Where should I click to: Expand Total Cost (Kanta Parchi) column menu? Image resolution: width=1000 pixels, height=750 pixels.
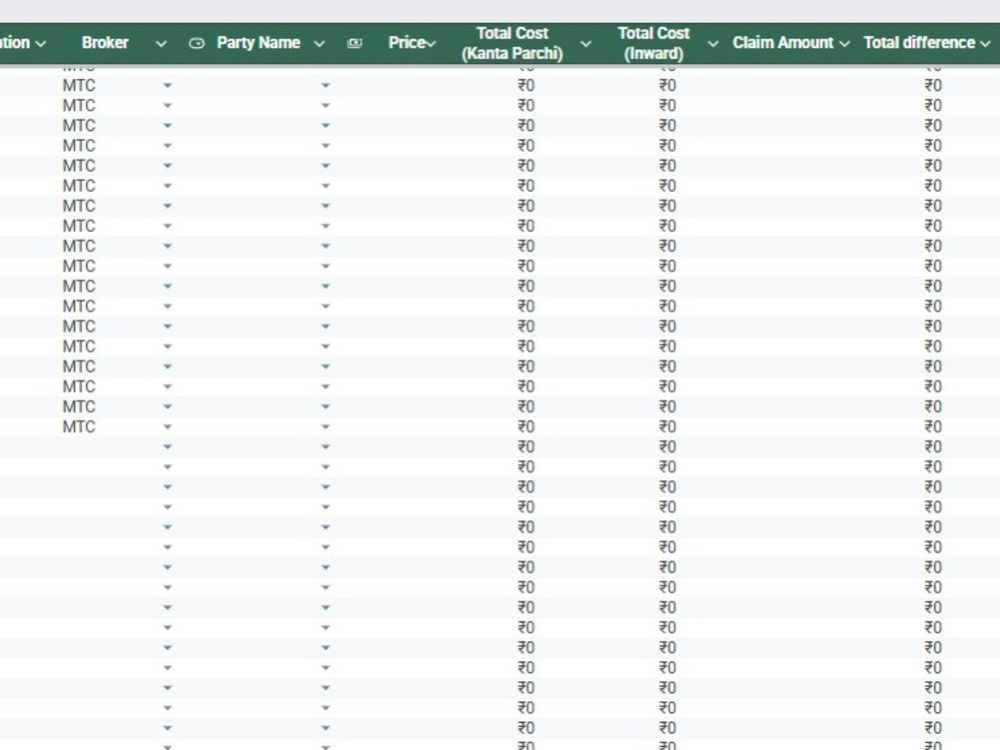tap(585, 44)
